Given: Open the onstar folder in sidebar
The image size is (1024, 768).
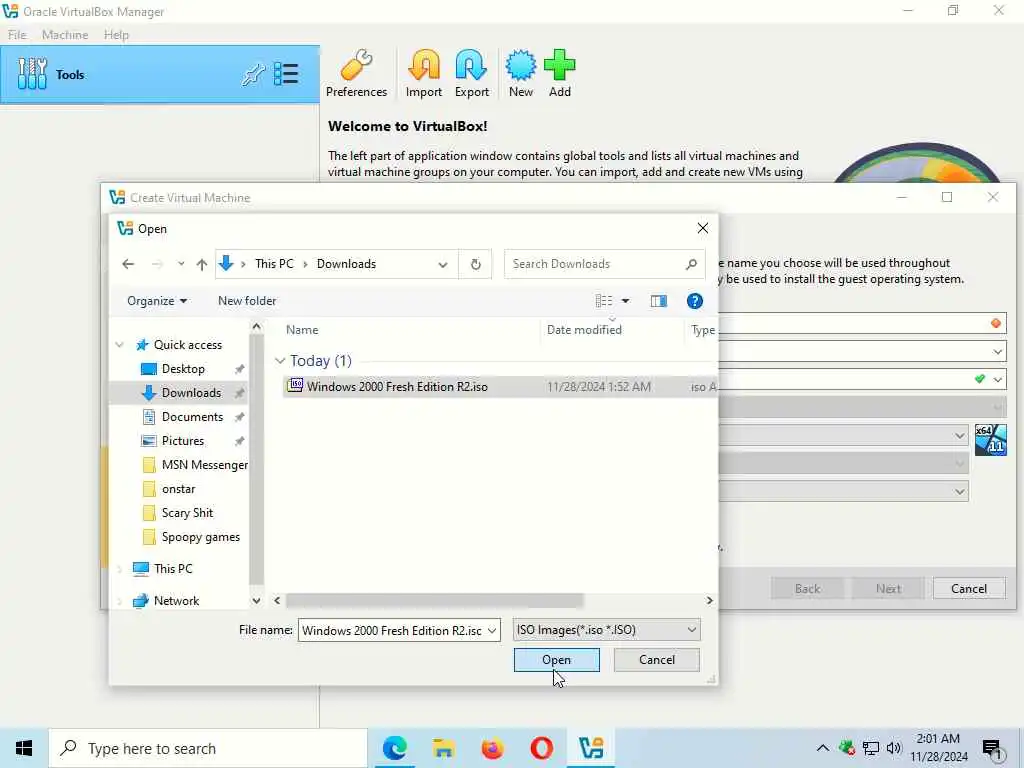Looking at the screenshot, I should [178, 489].
